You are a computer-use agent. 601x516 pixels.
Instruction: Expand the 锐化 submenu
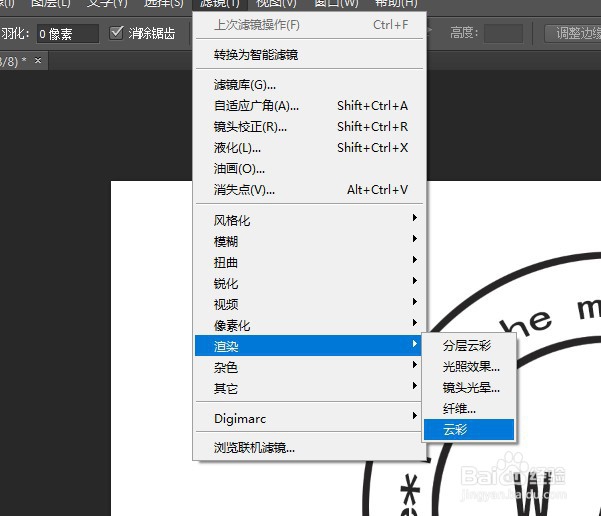[309, 283]
